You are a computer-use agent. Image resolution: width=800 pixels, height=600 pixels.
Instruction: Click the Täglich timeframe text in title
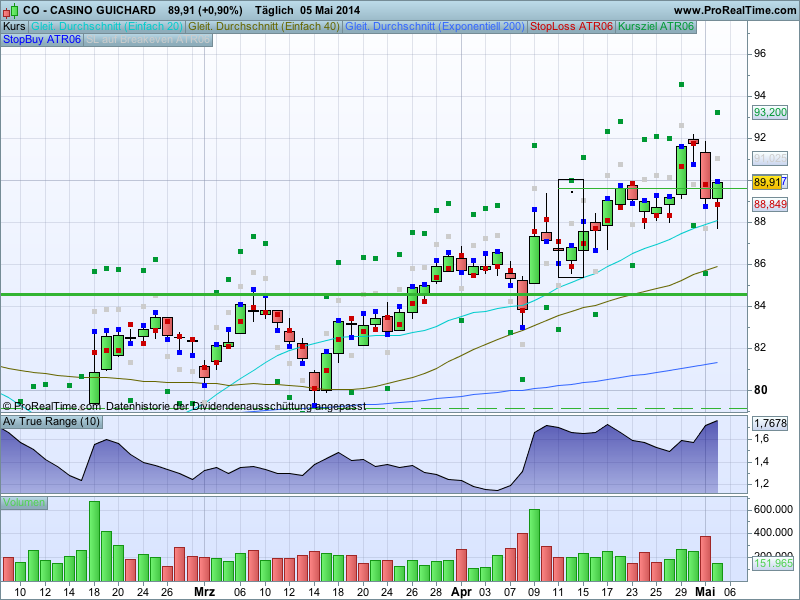click(274, 10)
